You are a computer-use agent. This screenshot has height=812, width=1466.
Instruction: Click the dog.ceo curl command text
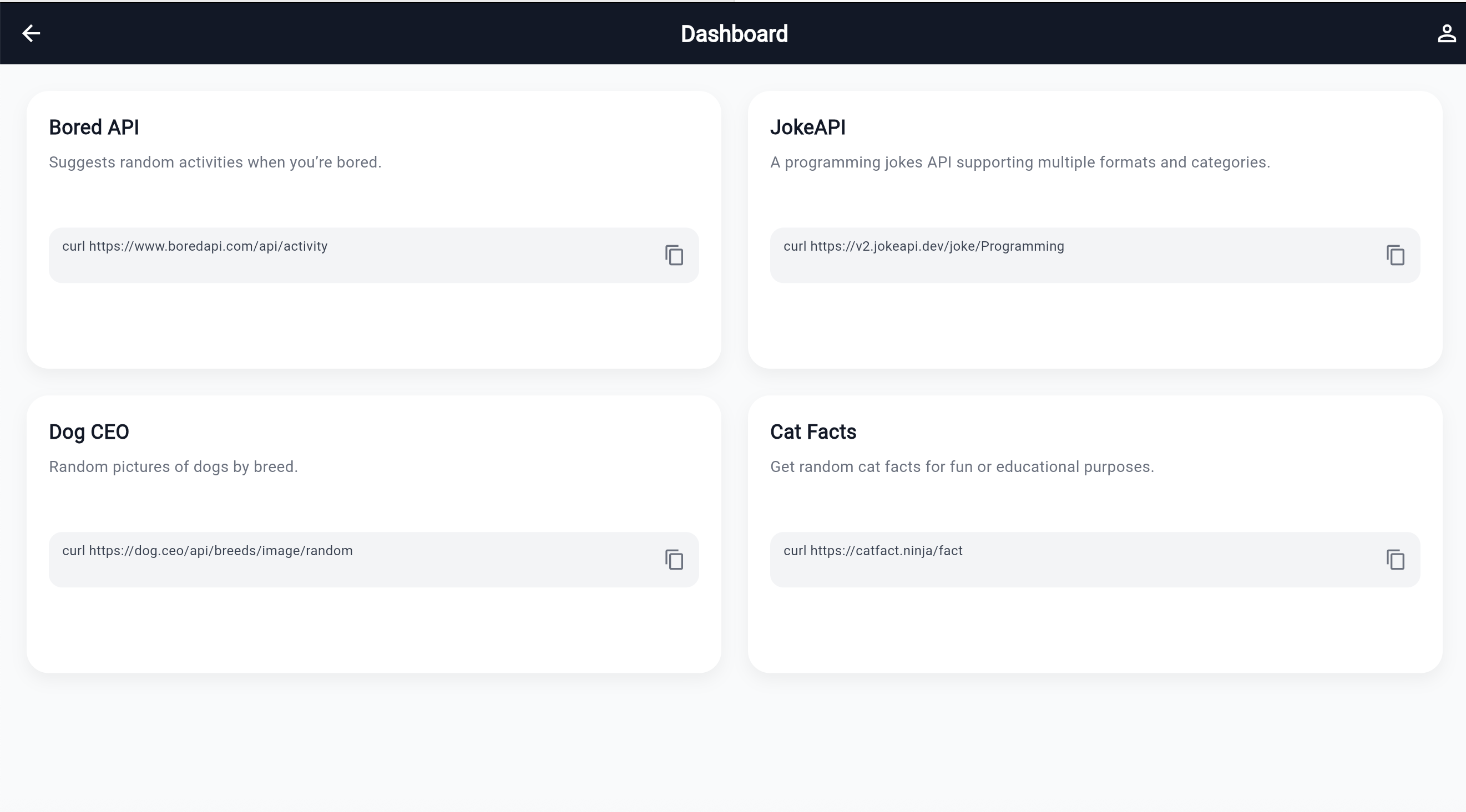[207, 551]
